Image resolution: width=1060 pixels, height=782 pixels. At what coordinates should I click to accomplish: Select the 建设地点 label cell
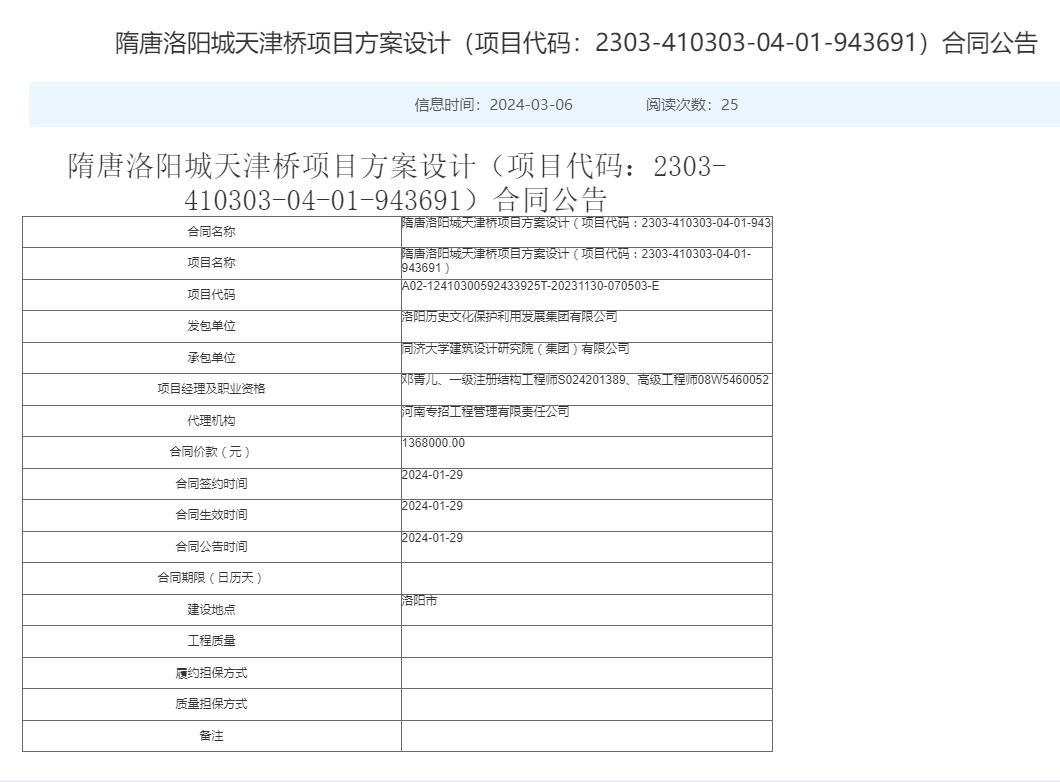click(x=212, y=610)
